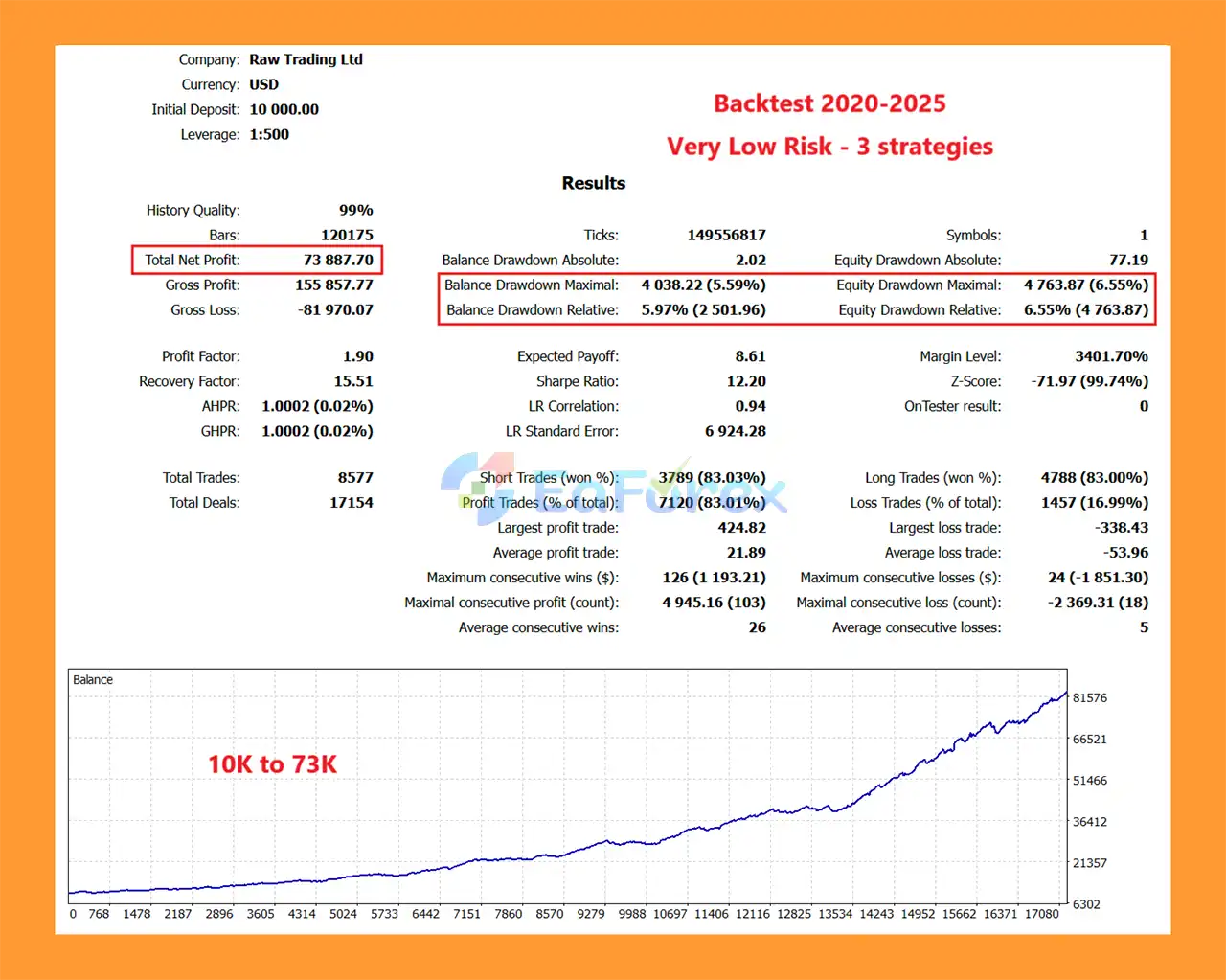The height and width of the screenshot is (980, 1226).
Task: Click the Total Trades count 8577
Action: [355, 477]
